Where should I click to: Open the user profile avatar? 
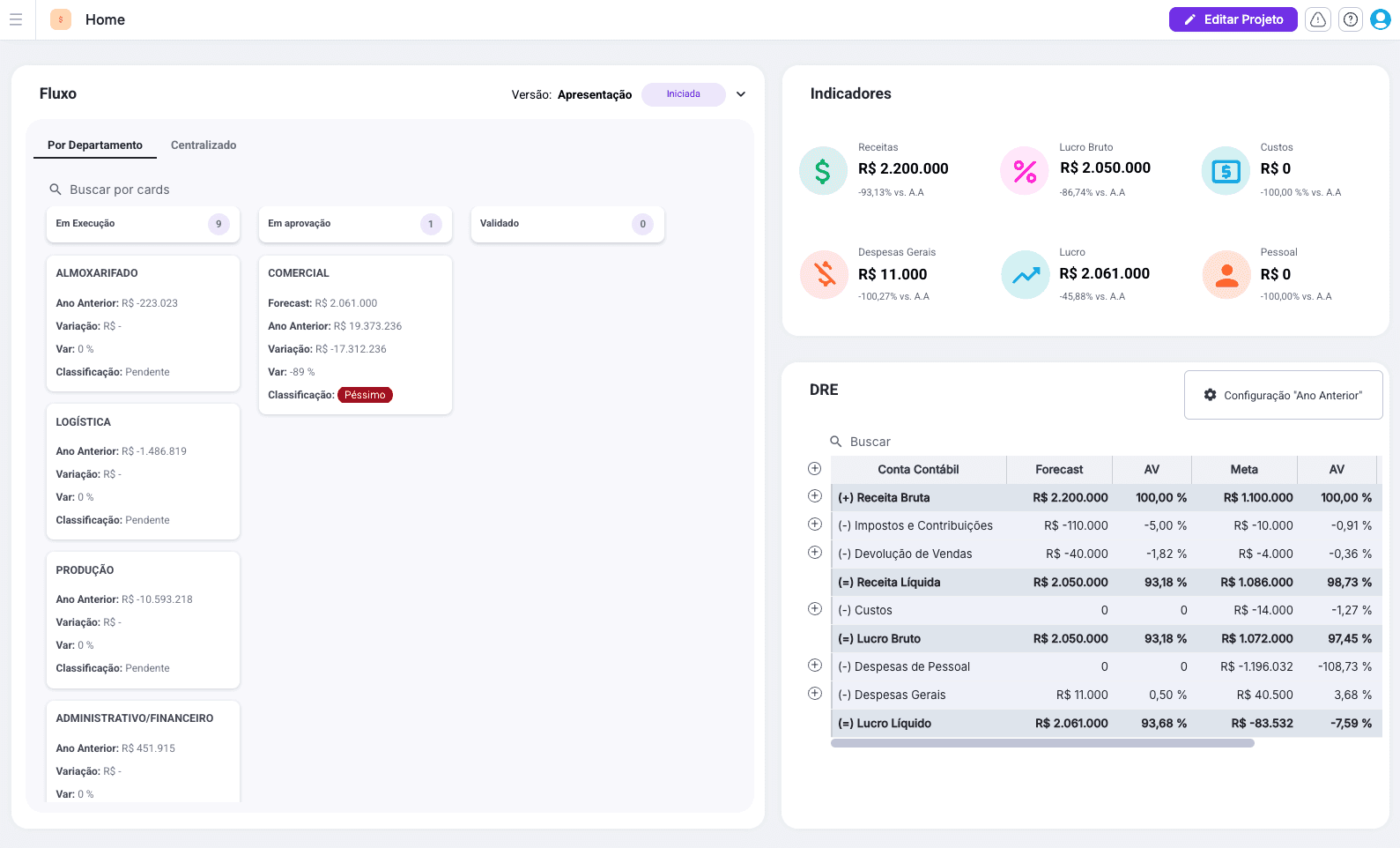(x=1381, y=19)
